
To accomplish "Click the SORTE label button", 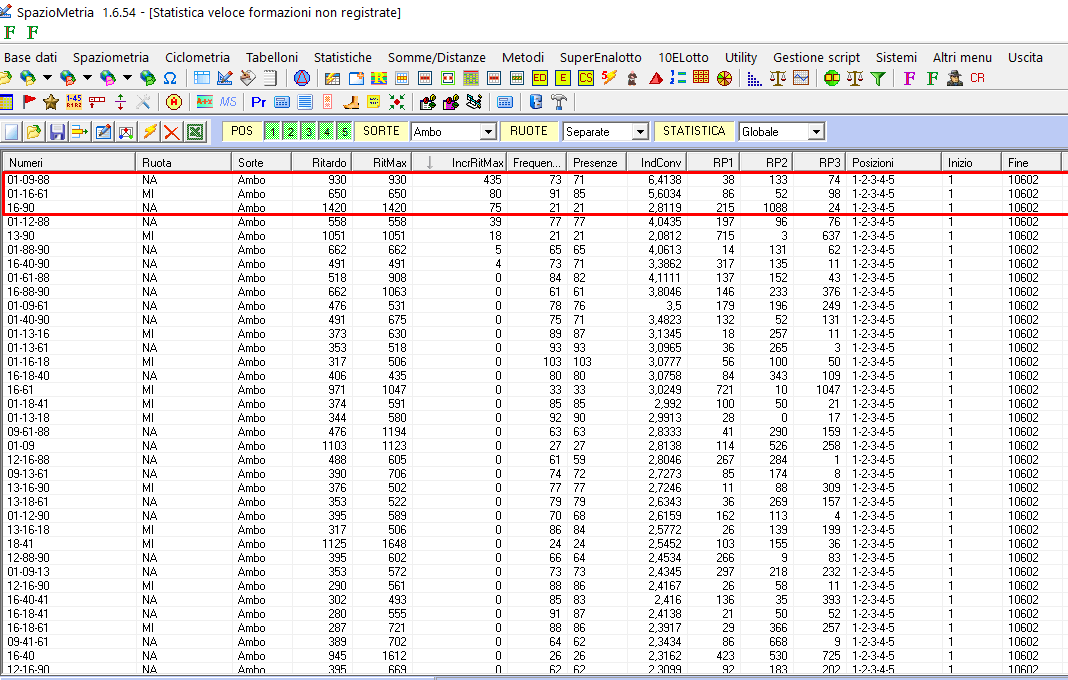I will click(x=381, y=132).
